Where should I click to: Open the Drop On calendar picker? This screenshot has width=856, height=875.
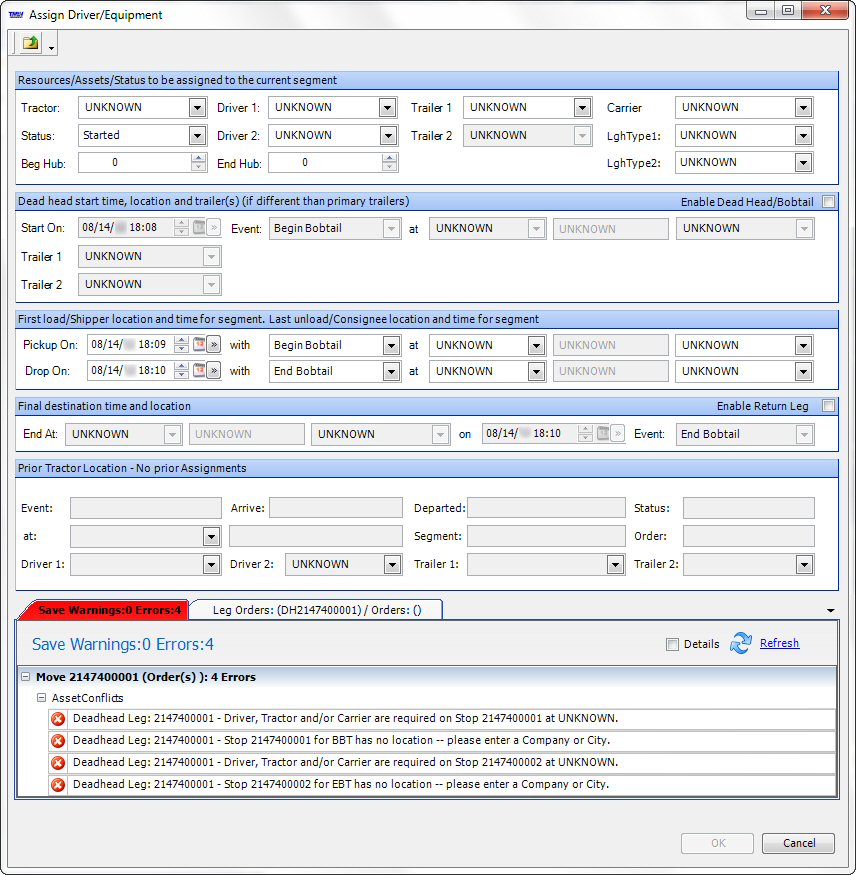(198, 371)
